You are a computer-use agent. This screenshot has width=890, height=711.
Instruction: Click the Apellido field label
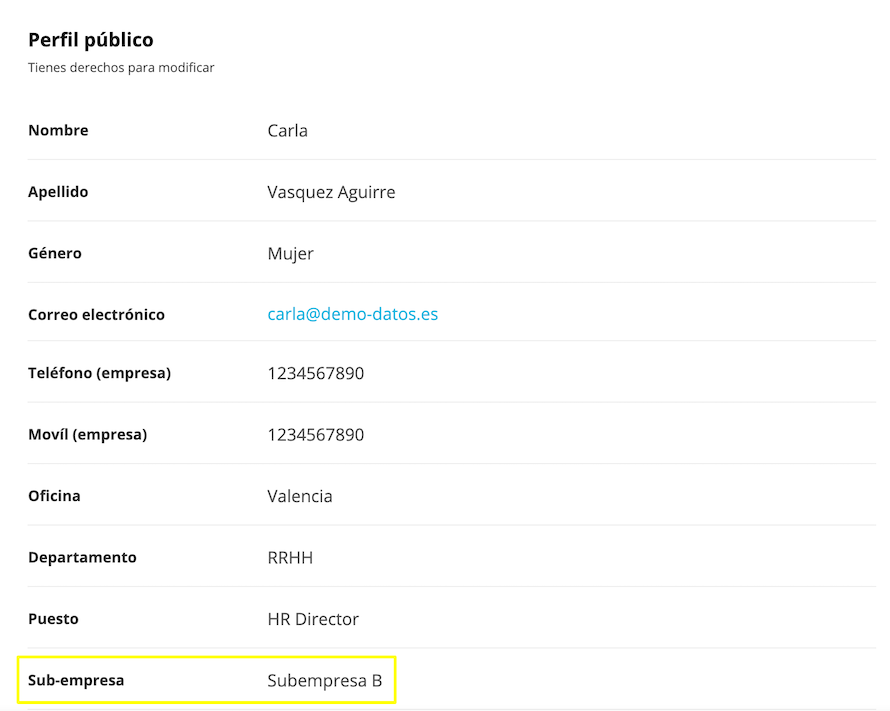coord(58,192)
